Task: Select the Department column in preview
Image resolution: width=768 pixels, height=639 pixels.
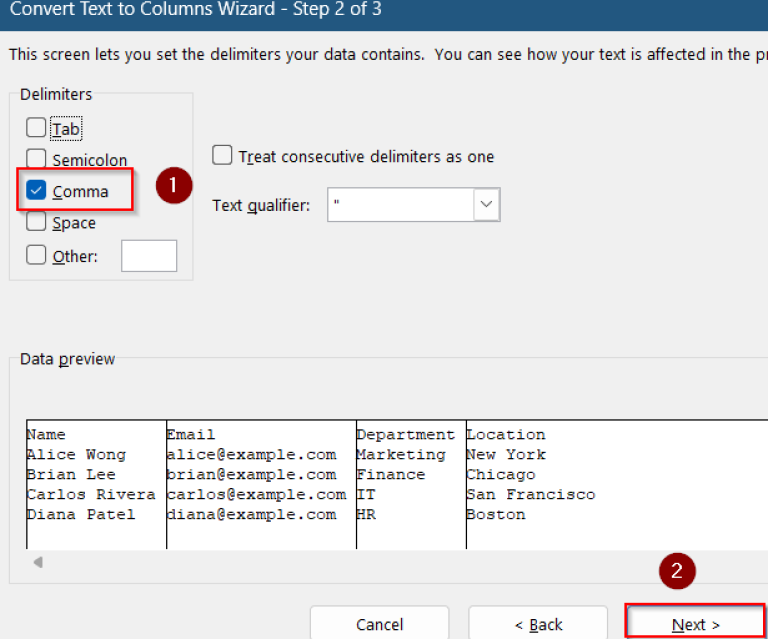Action: [405, 435]
